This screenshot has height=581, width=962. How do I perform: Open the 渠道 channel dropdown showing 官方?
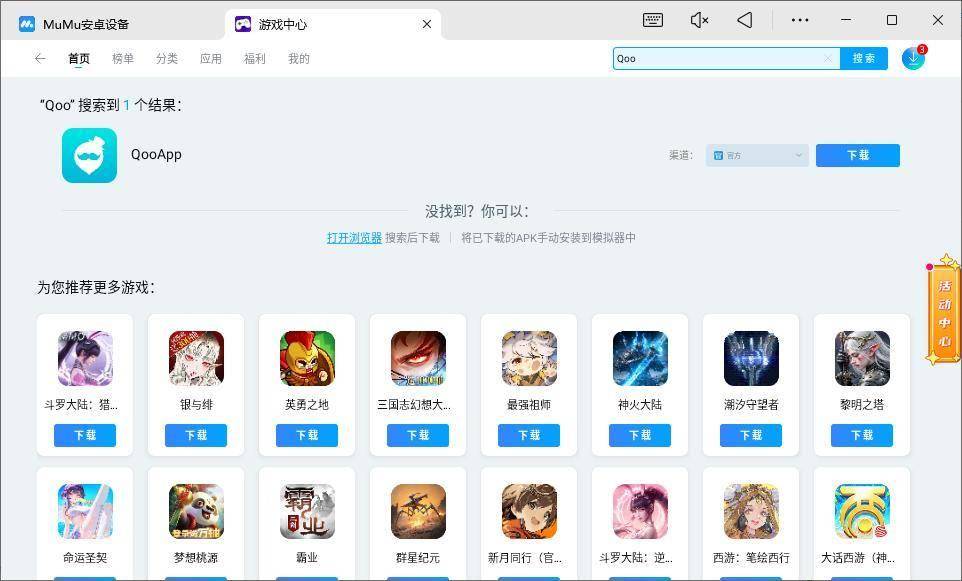click(757, 155)
